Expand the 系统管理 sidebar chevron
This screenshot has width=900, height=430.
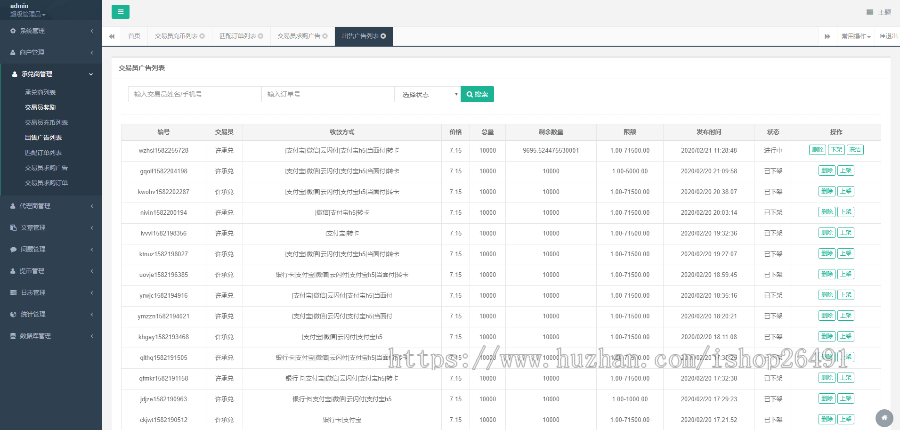(92, 30)
